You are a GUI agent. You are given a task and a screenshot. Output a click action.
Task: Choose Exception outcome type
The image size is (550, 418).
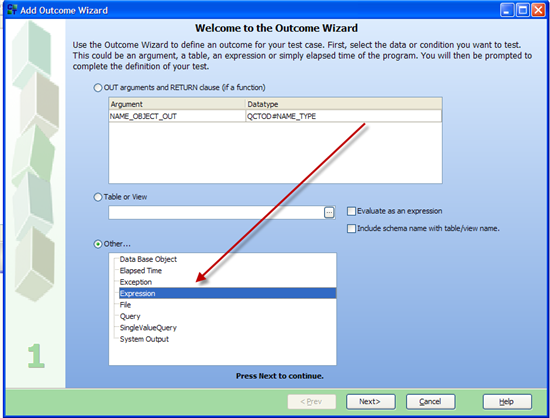(x=136, y=282)
